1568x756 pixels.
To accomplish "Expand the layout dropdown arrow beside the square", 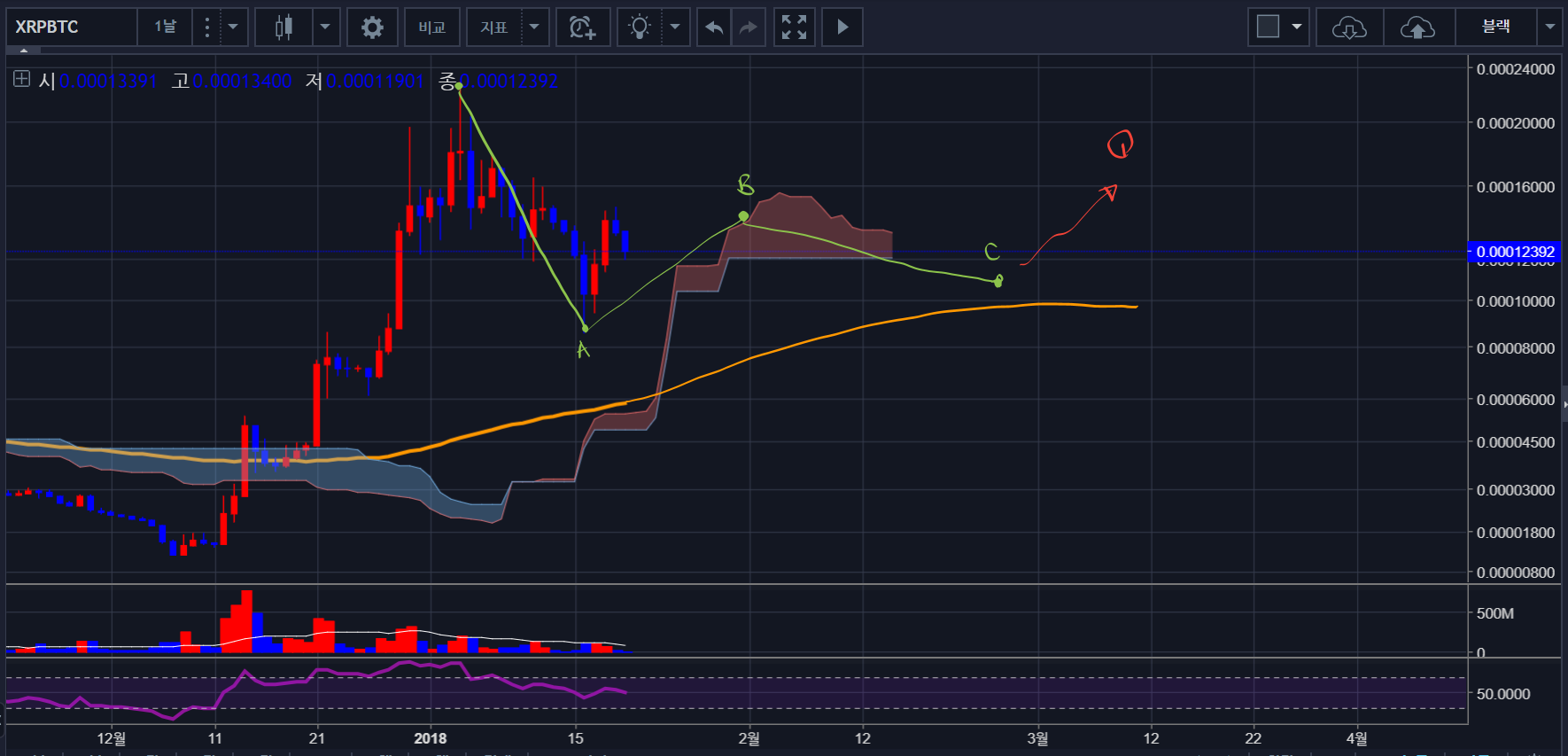I will 1297,27.
